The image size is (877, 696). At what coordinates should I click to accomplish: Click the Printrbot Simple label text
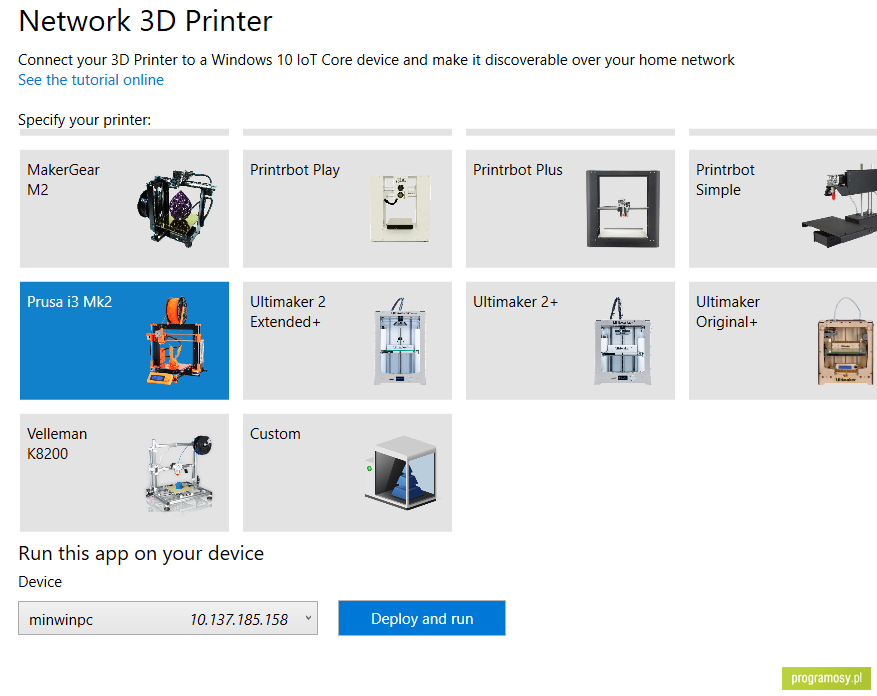pos(725,180)
